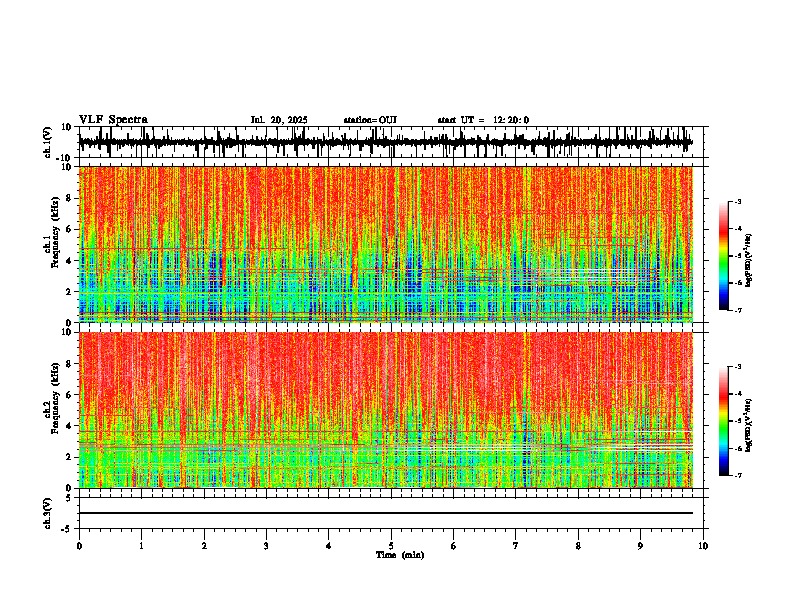Click the "Time (min)" axis label
This screenshot has width=792, height=612.
click(400, 555)
